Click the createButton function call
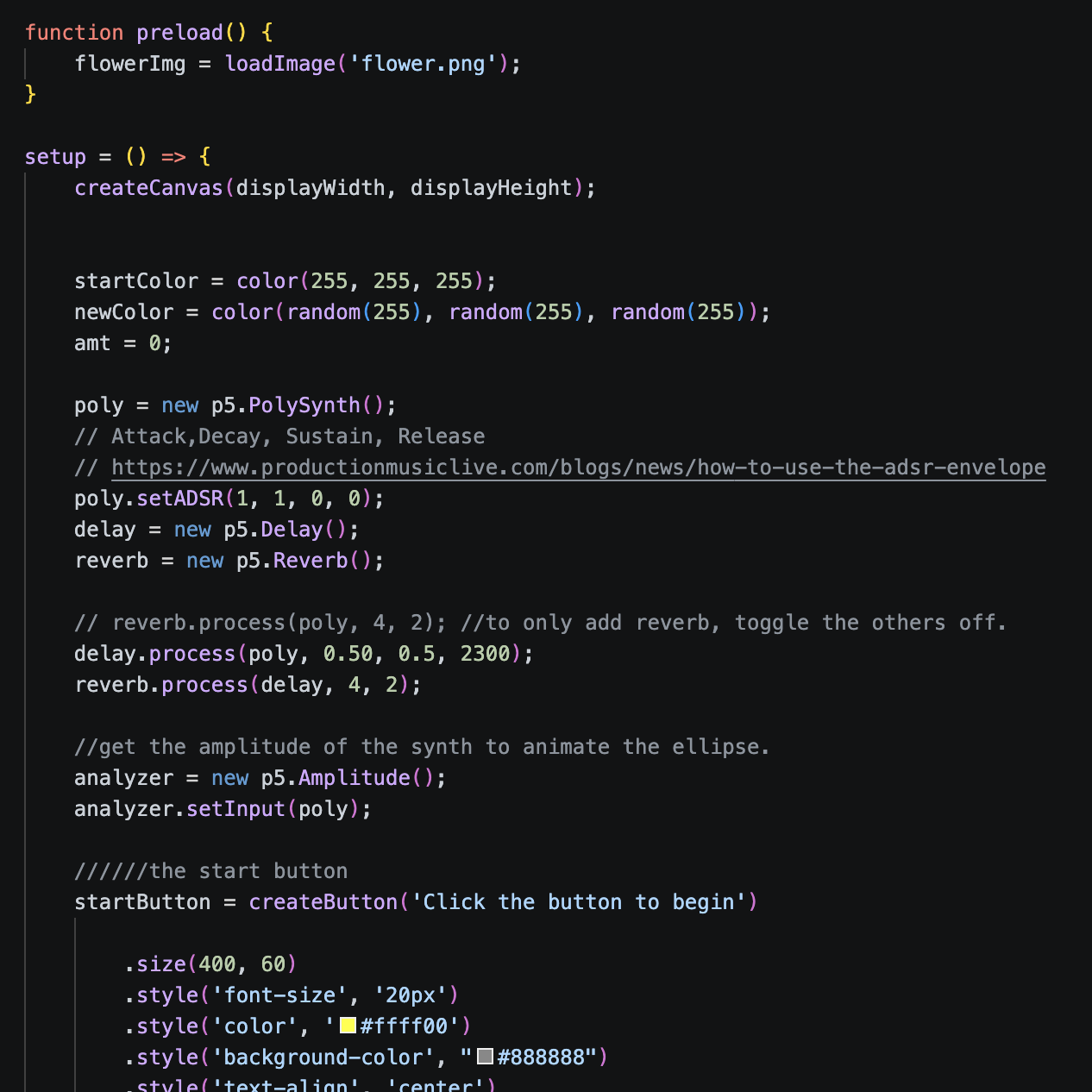 [x=323, y=902]
